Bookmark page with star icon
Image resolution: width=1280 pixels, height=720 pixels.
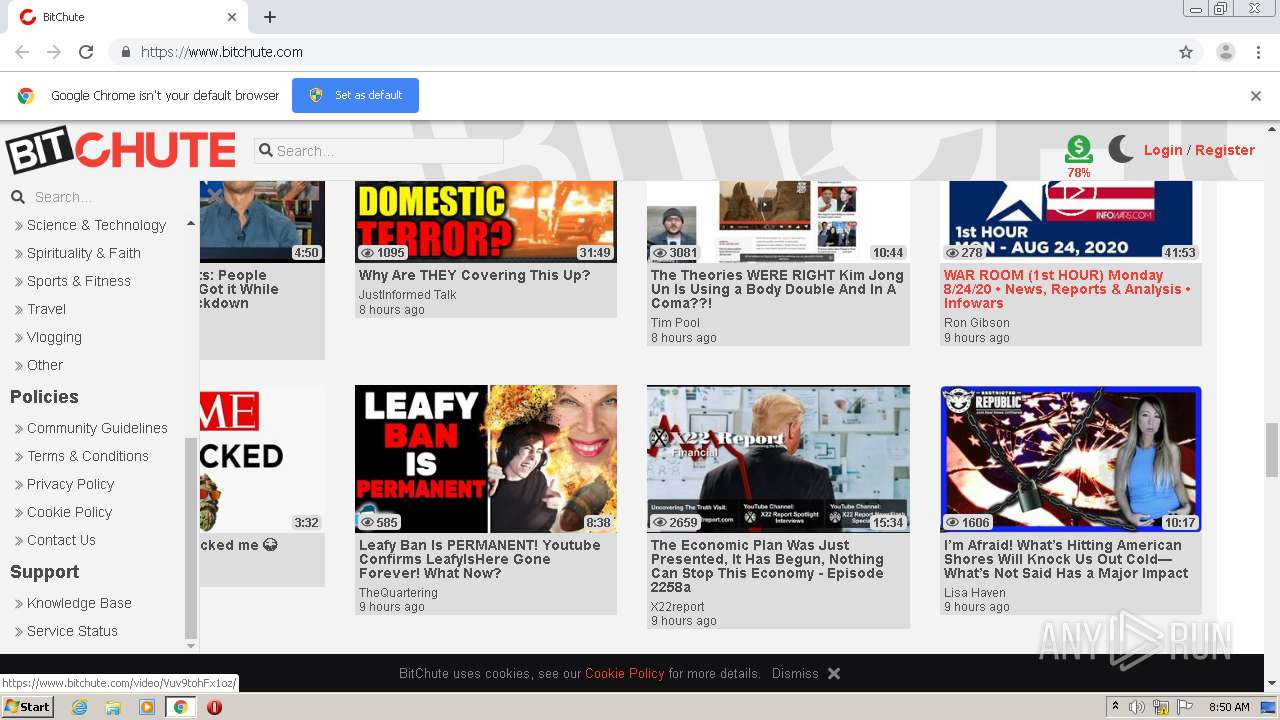coord(1186,52)
